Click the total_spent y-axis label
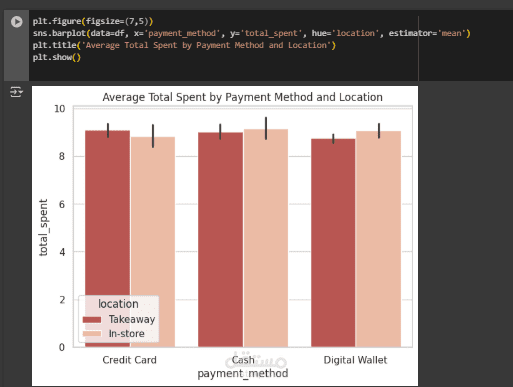This screenshot has height=387, width=513. [x=44, y=228]
